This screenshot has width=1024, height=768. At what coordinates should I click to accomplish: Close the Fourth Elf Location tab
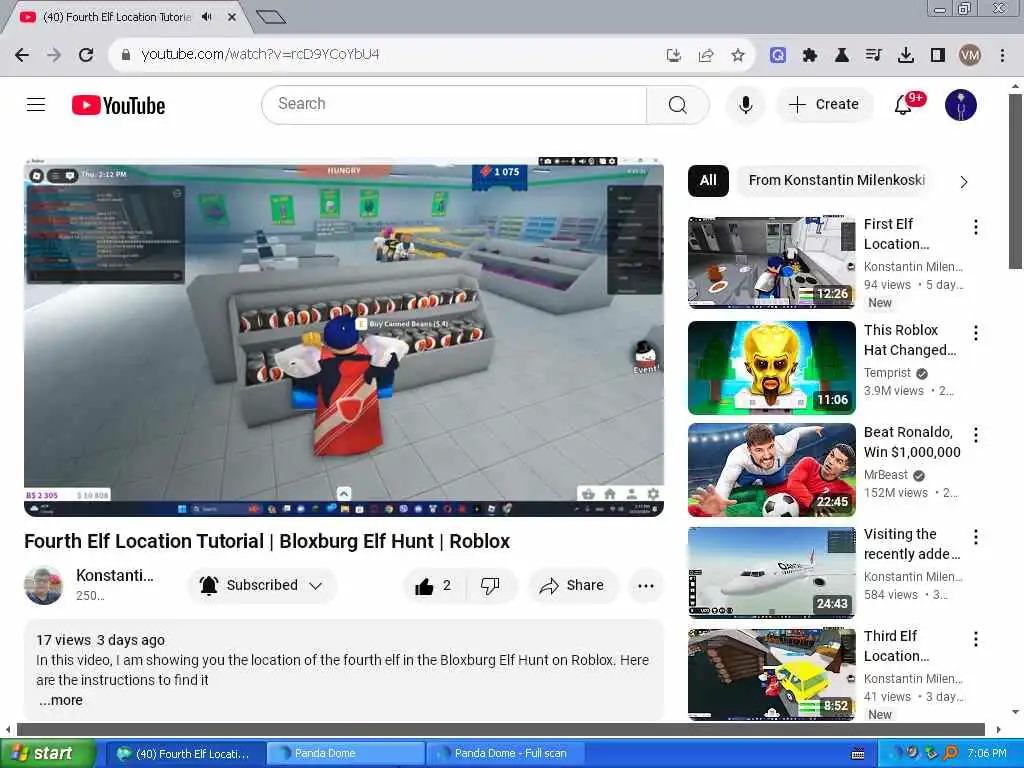pos(231,17)
